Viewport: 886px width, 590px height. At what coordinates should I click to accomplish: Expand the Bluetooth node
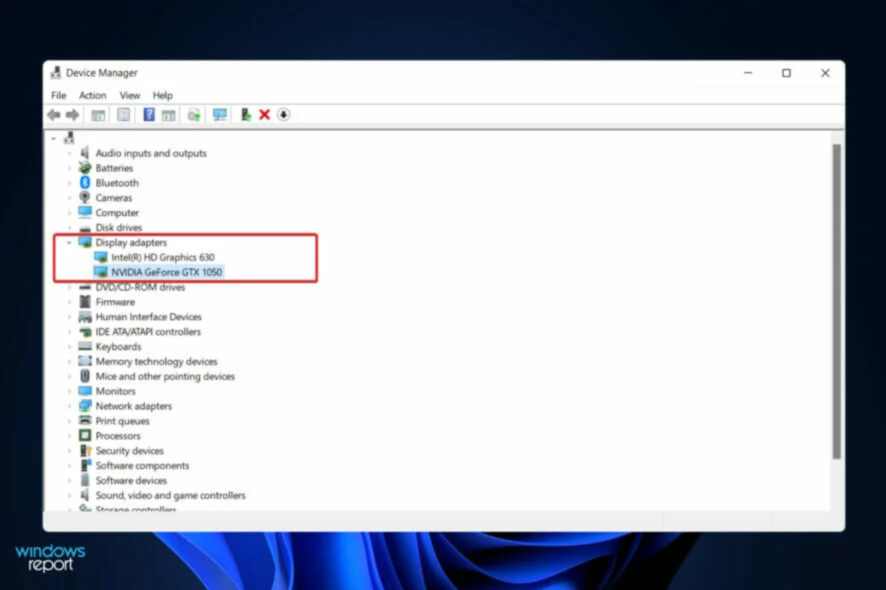(x=70, y=183)
